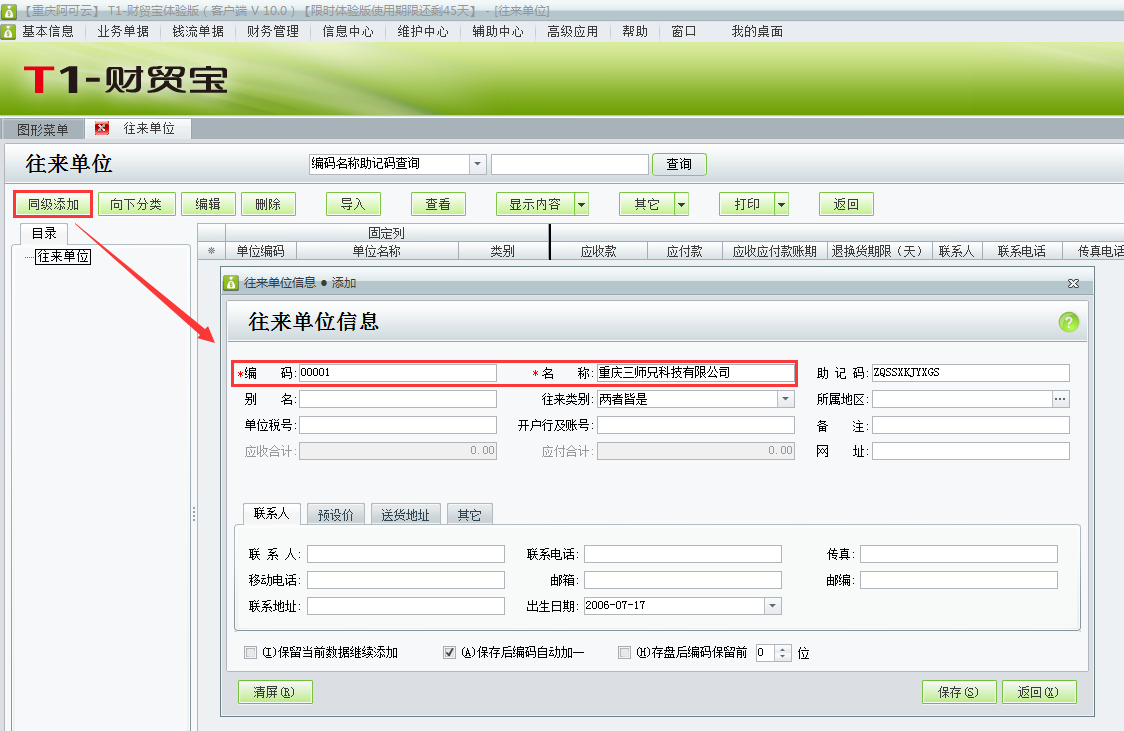Click 查看 to view unit details

(x=435, y=203)
